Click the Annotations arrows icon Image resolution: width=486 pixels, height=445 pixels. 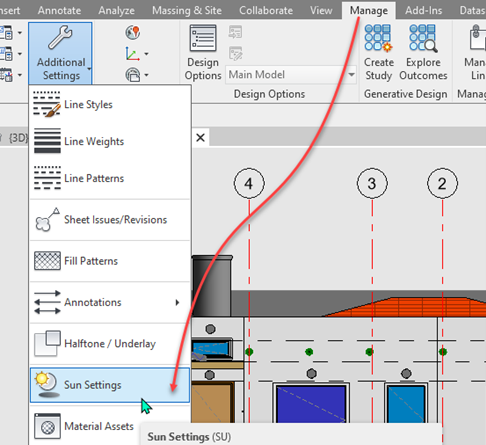47,302
